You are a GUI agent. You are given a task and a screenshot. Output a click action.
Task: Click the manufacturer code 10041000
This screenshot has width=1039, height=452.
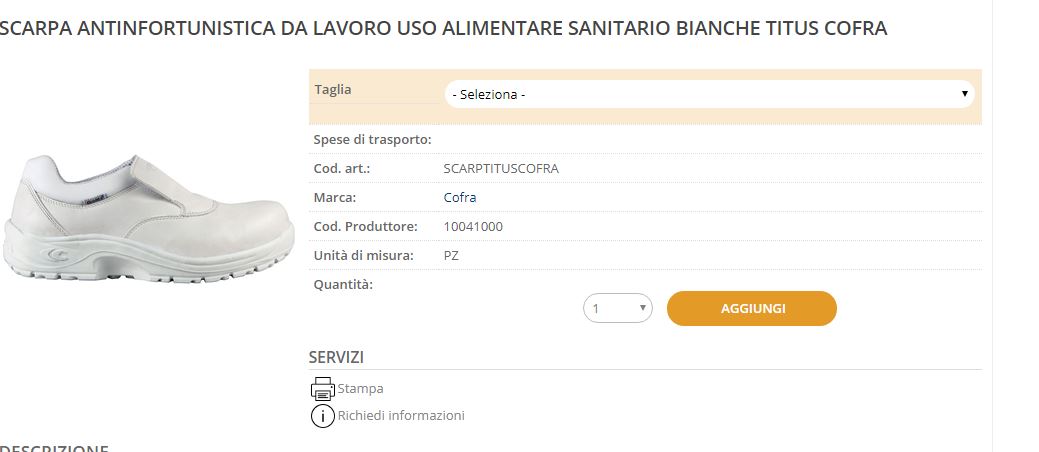click(x=473, y=226)
